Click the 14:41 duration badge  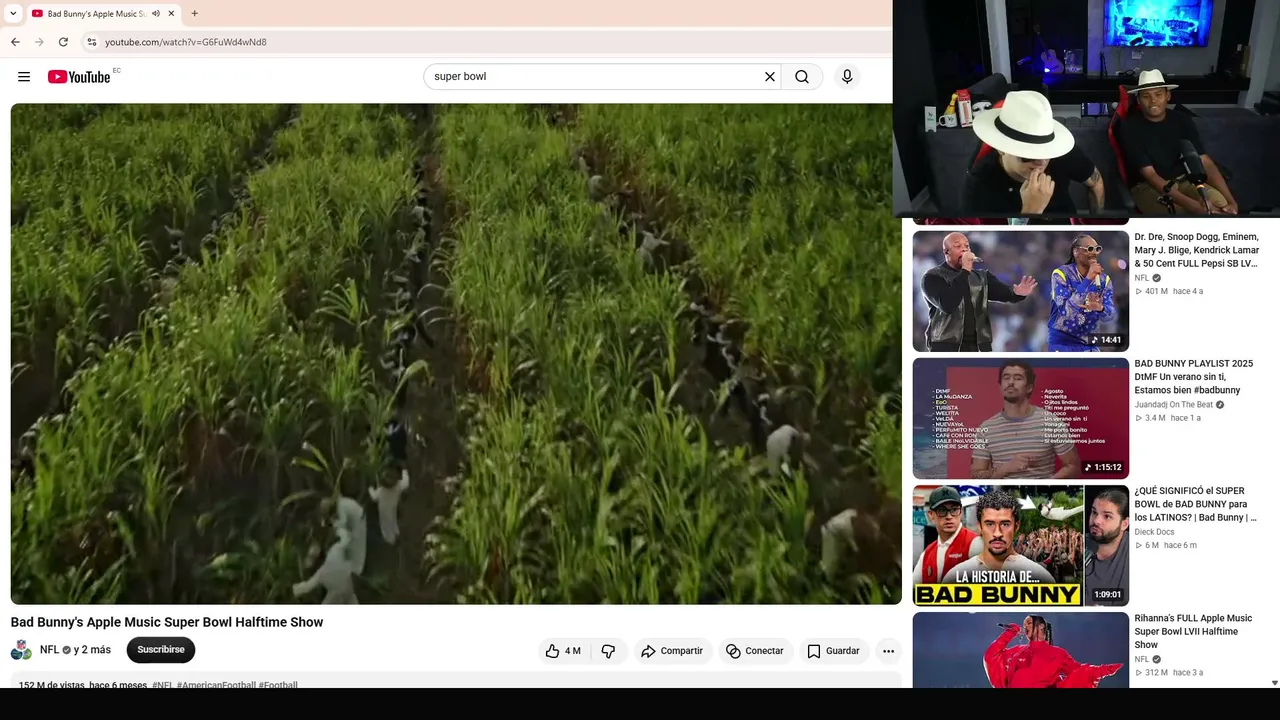(x=1106, y=340)
